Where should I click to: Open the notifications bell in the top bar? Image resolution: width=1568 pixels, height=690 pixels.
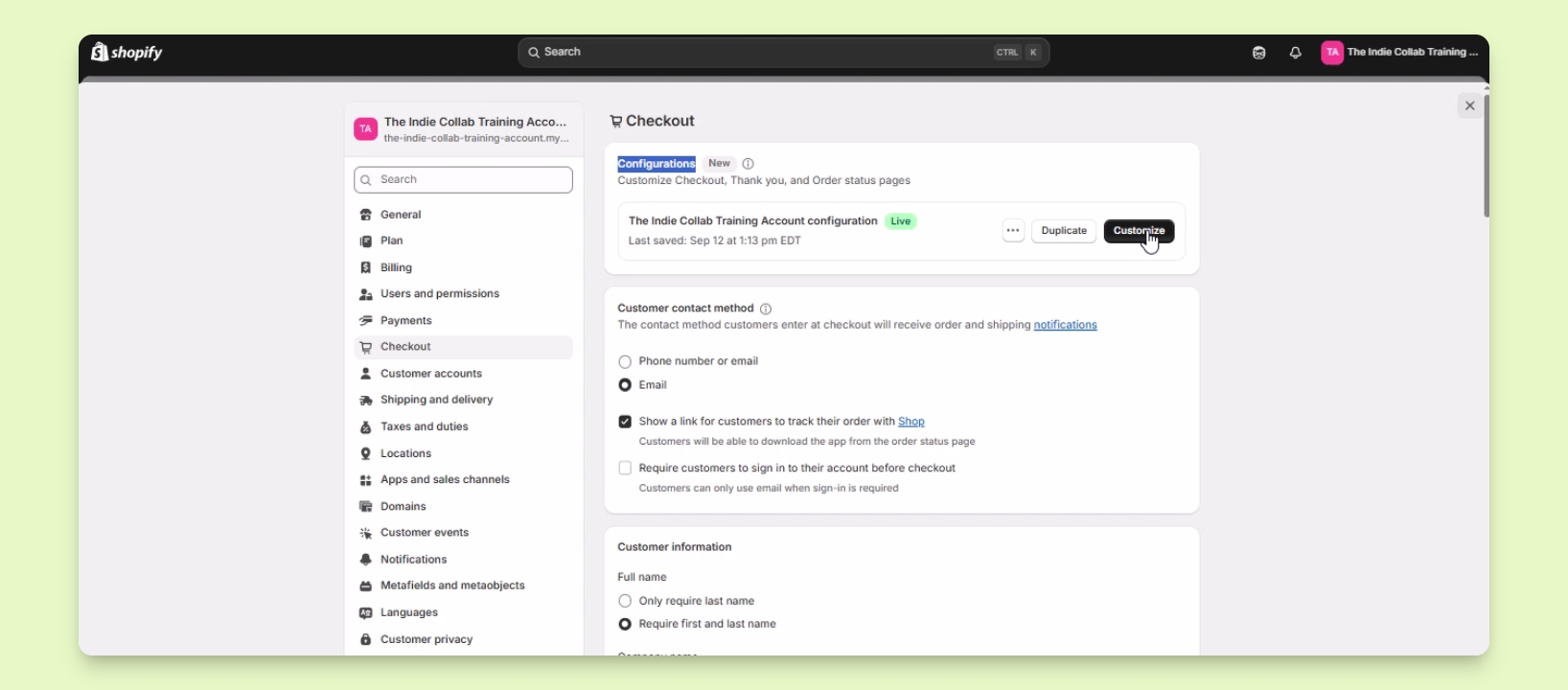tap(1296, 54)
